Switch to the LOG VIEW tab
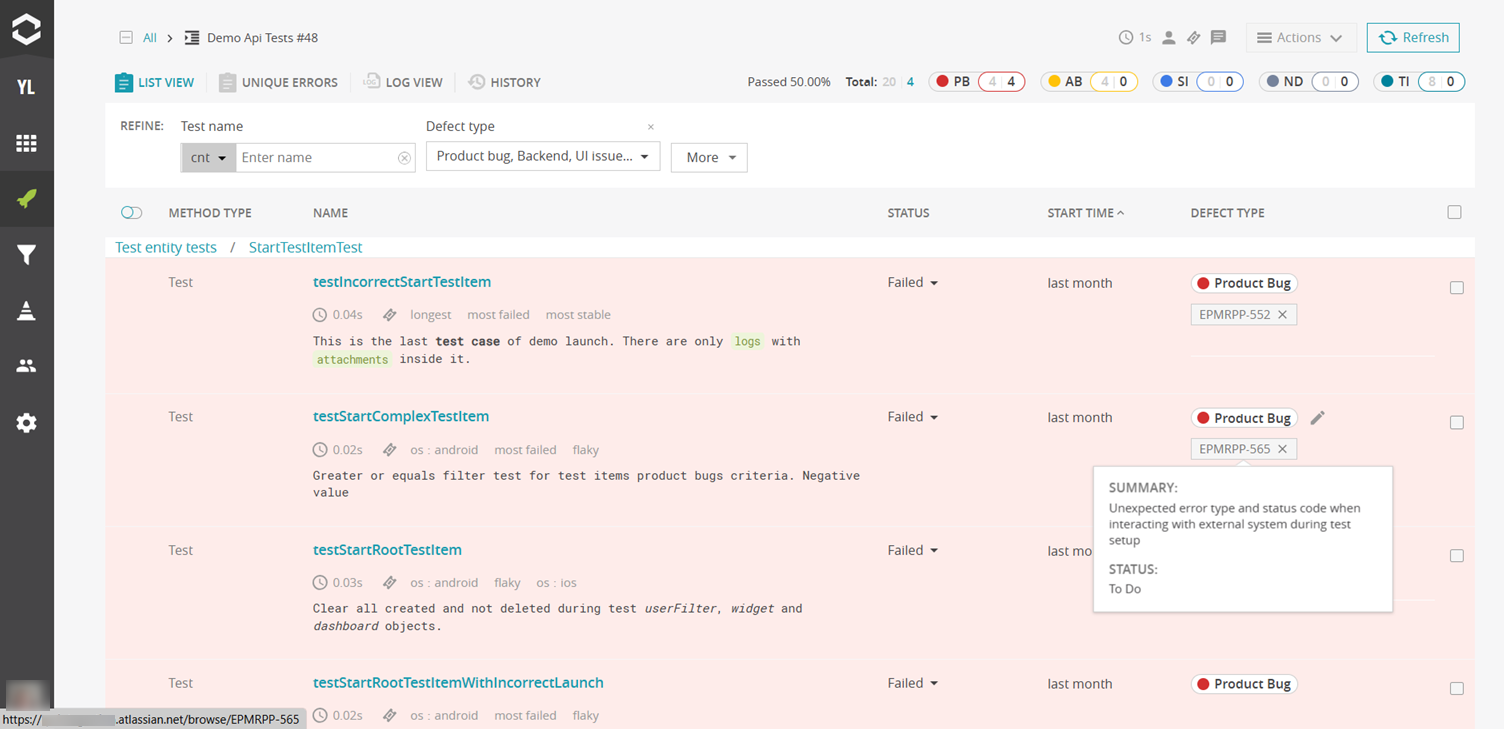 click(x=402, y=83)
